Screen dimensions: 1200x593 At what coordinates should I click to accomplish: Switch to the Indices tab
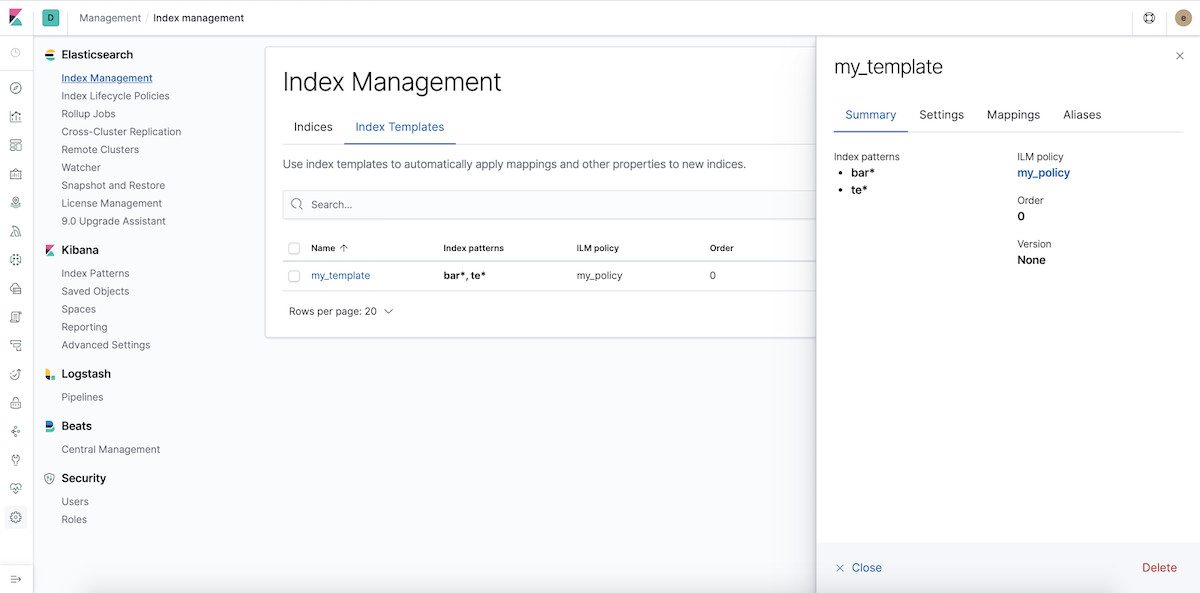[x=313, y=127]
